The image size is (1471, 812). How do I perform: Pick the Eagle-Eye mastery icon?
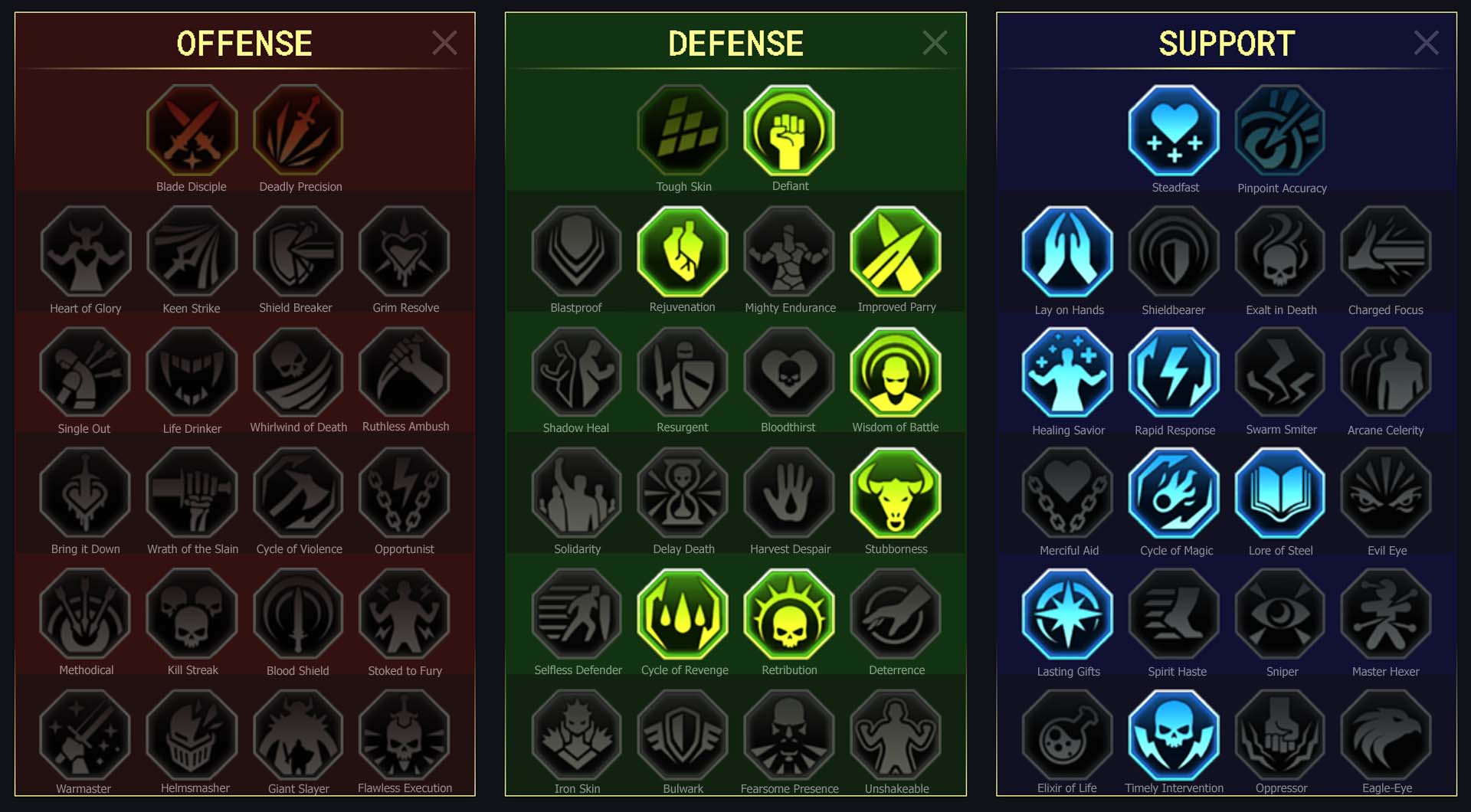click(x=1386, y=735)
